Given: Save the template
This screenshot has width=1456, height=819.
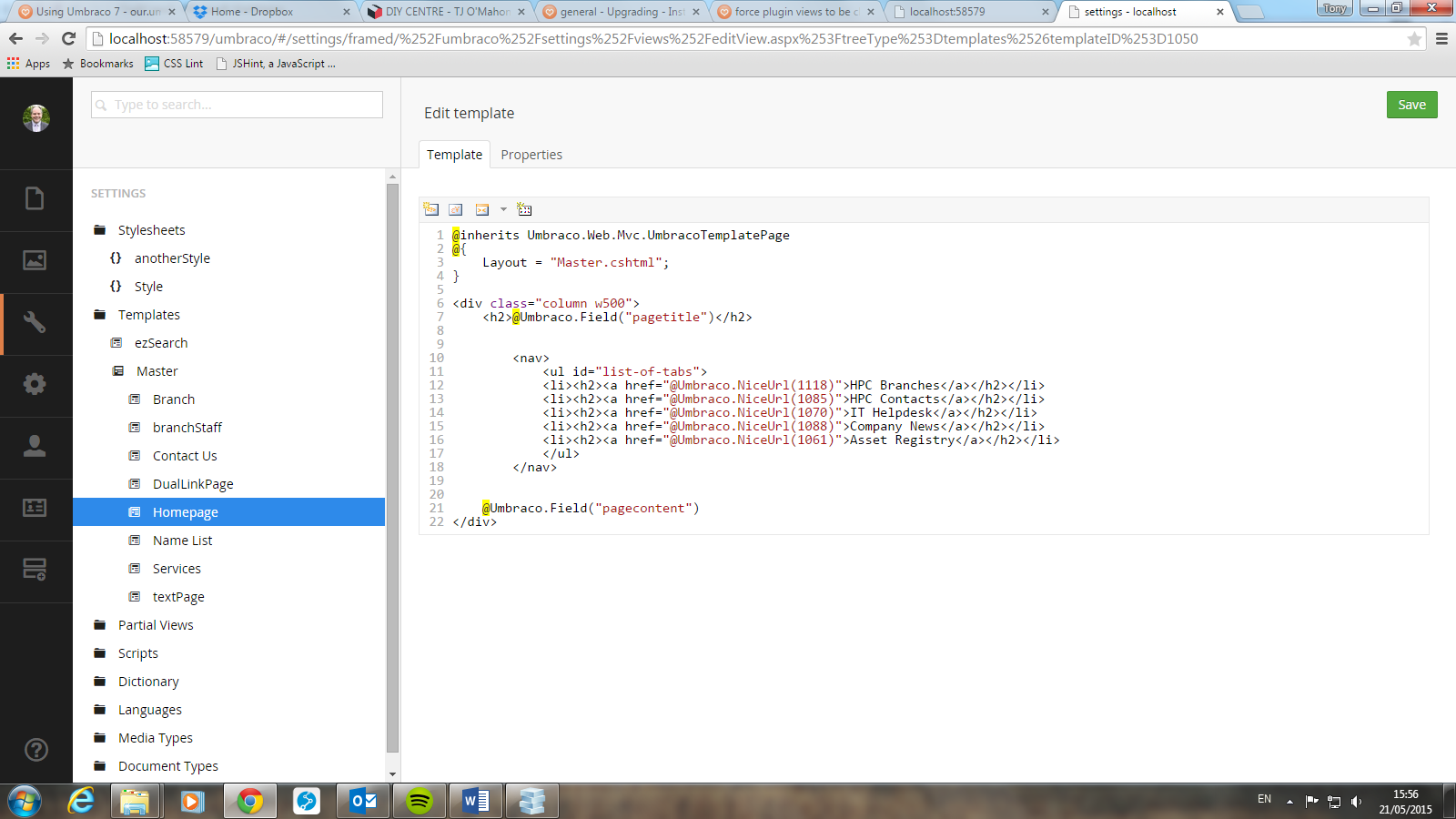Looking at the screenshot, I should click(x=1411, y=105).
